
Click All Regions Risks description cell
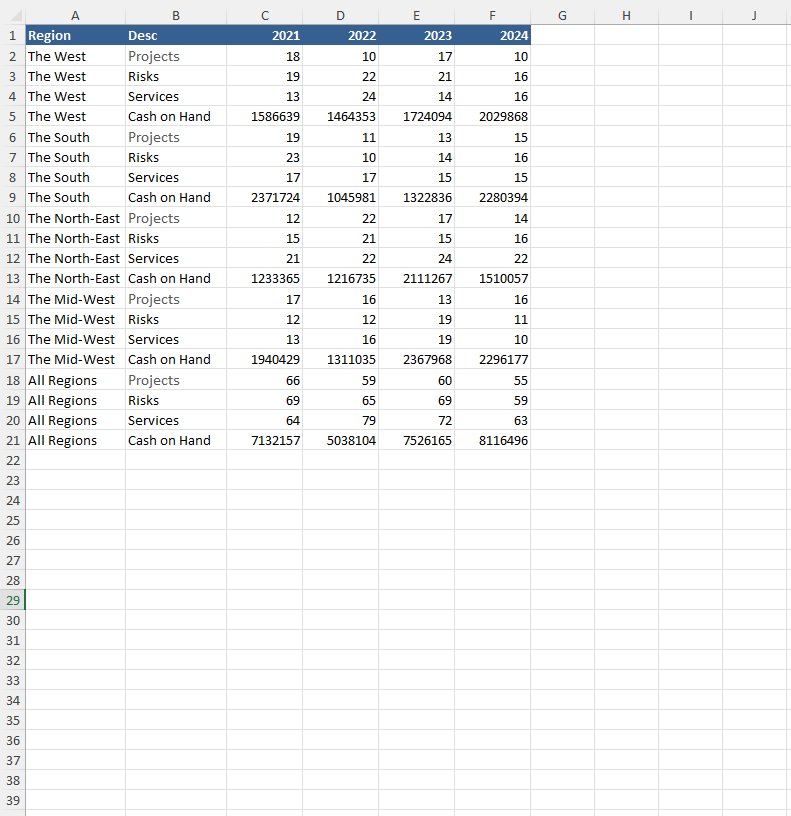[x=176, y=401]
